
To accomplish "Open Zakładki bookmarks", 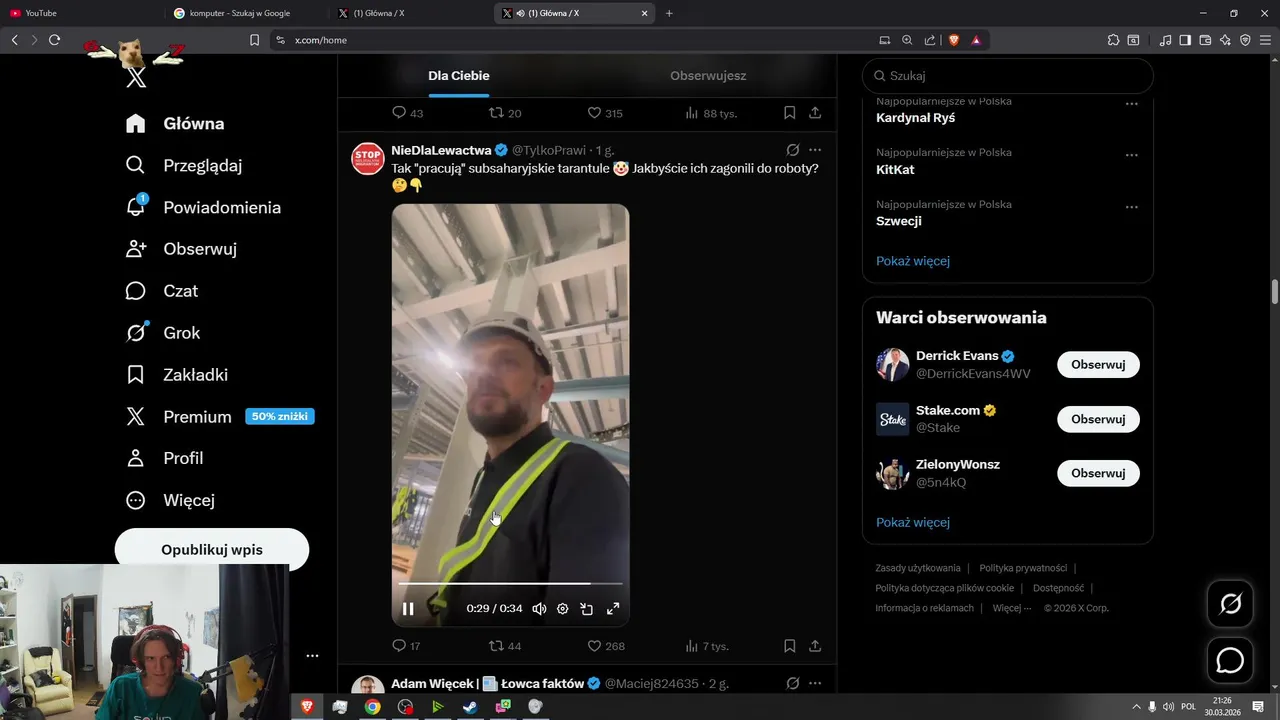I will (177, 375).
